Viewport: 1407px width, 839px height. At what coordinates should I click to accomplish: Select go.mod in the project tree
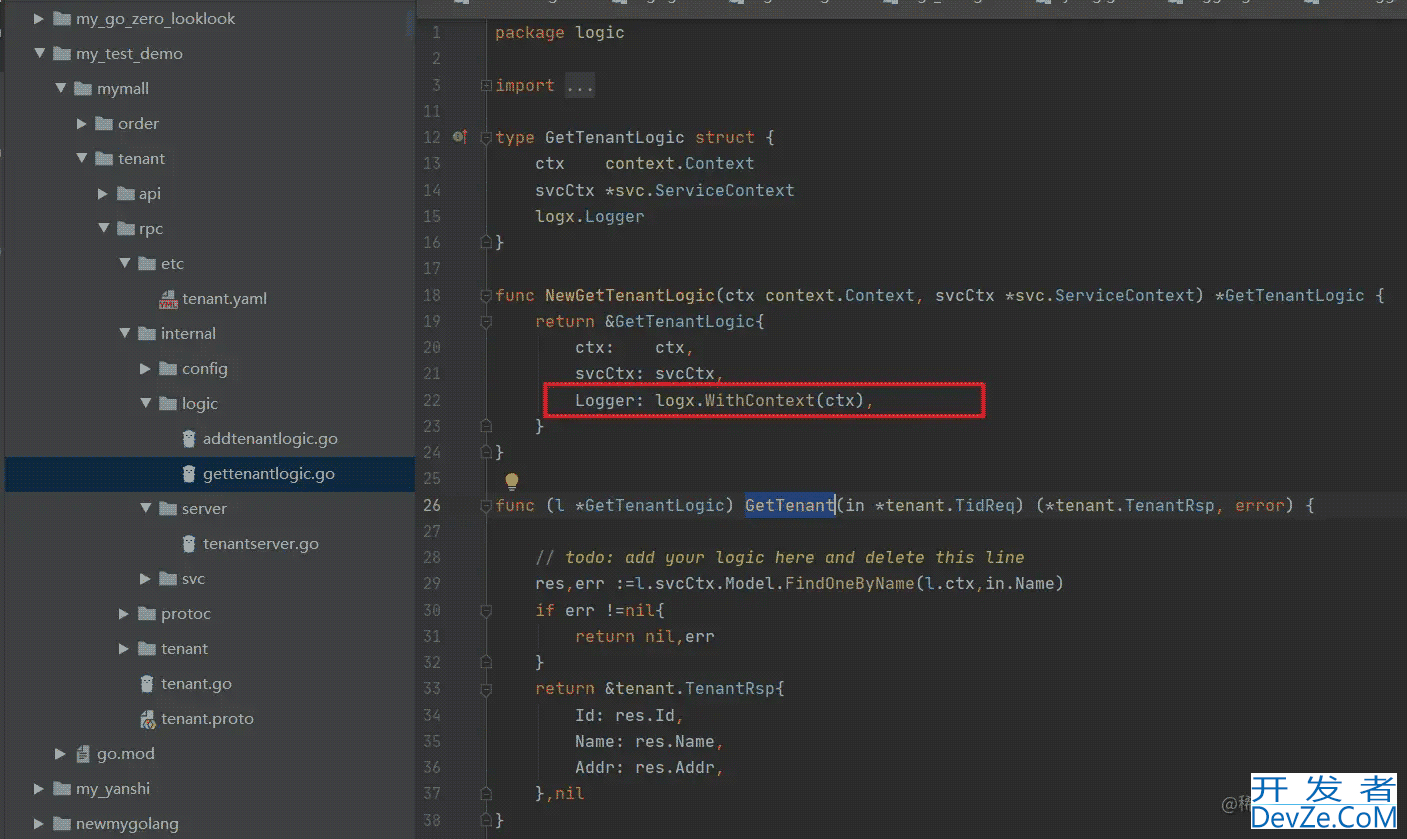click(x=126, y=754)
